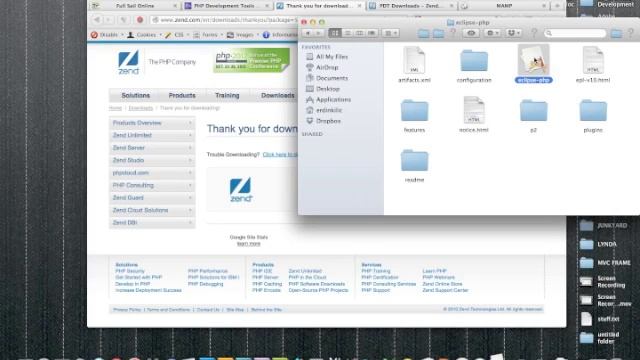Open the Forms developer toolbar menu
This screenshot has height=360, width=640.
(x=208, y=35)
